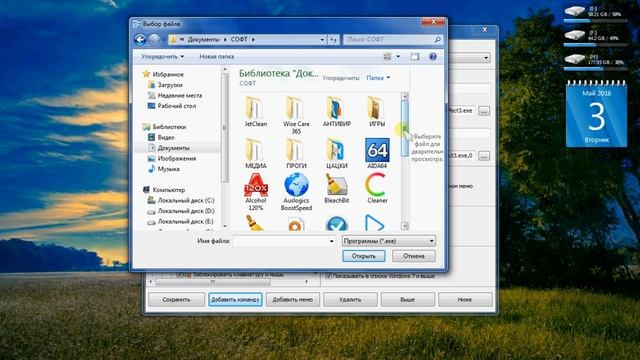Click Удалить in the back window
The height and width of the screenshot is (360, 640).
point(350,300)
